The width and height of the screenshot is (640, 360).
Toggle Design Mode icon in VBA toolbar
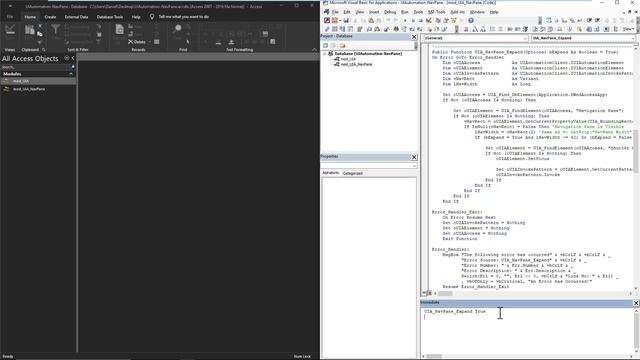pyautogui.click(x=429, y=20)
